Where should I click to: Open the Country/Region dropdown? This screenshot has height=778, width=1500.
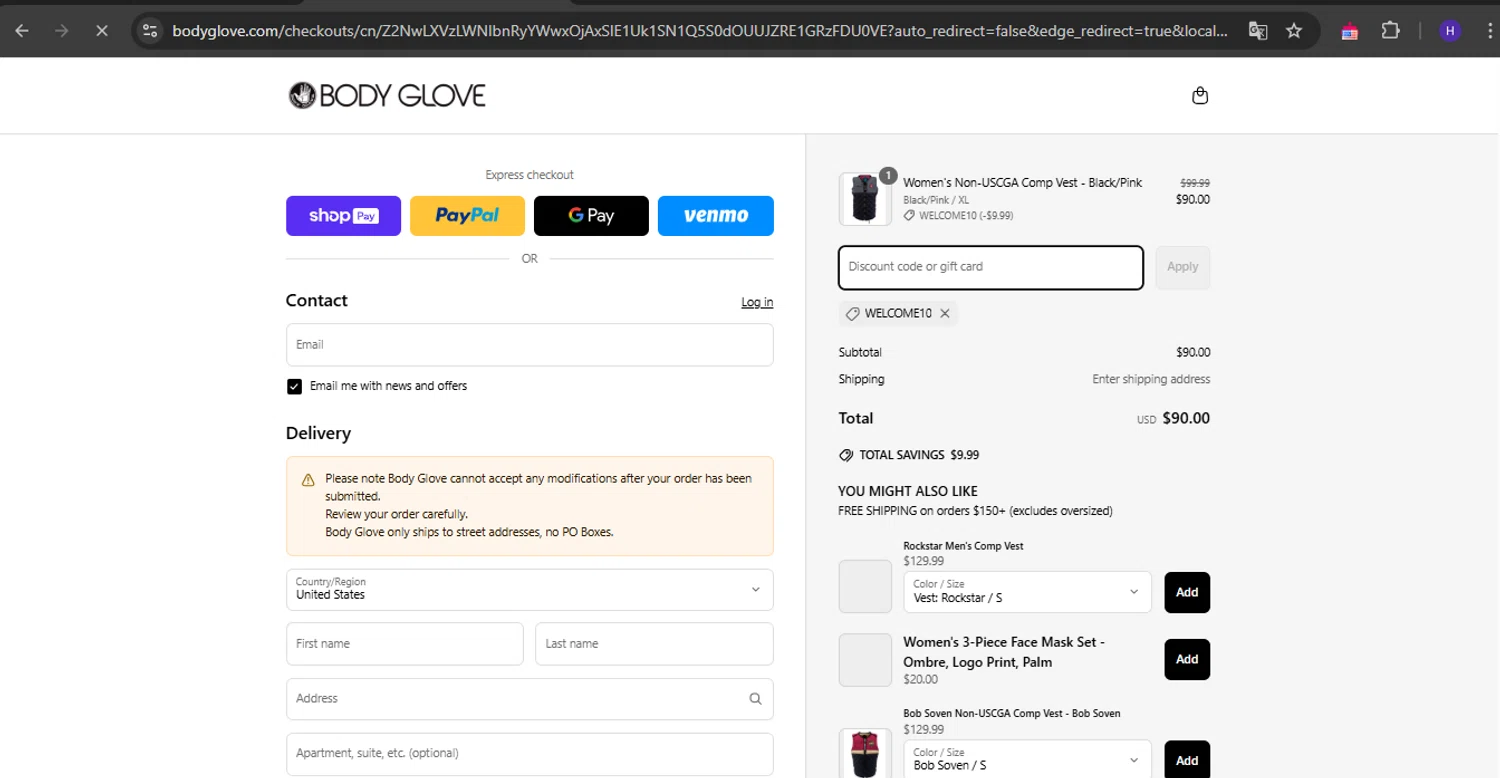(530, 590)
